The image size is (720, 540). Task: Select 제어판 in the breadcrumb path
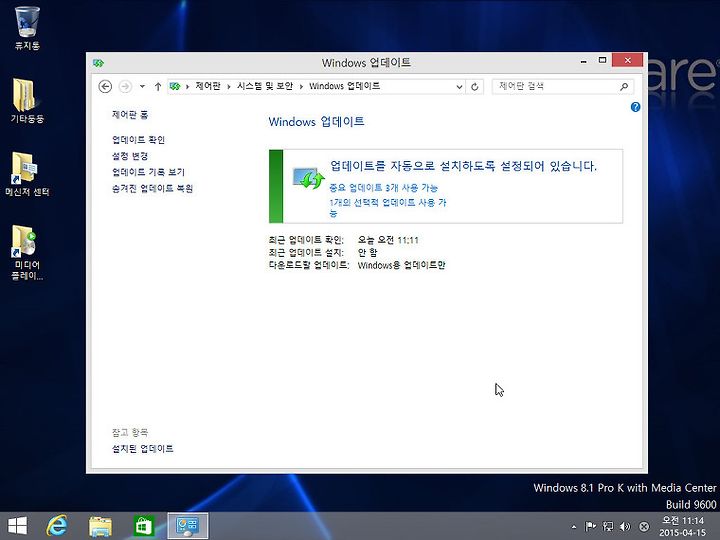point(208,86)
